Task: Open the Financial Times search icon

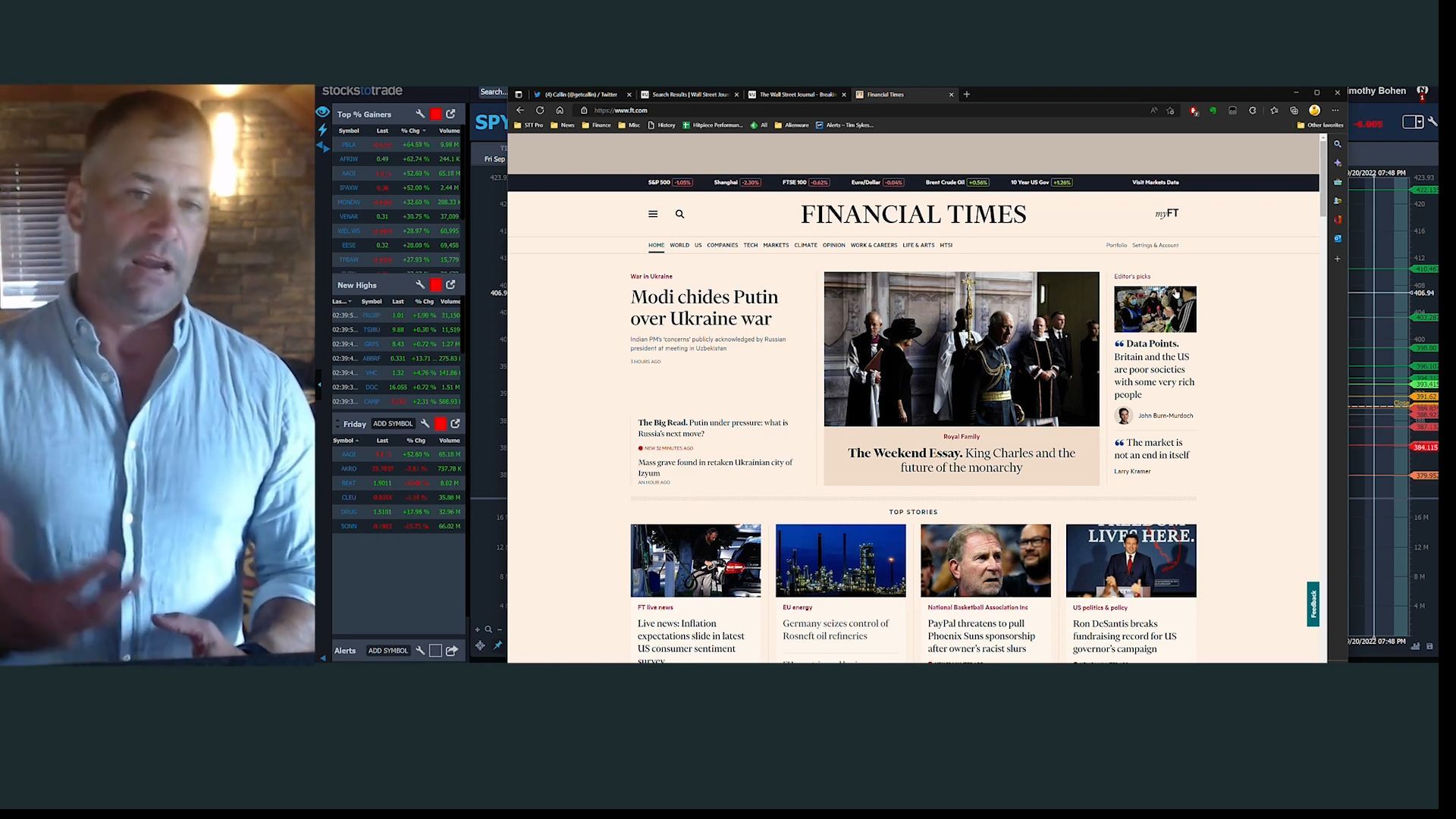Action: click(679, 215)
